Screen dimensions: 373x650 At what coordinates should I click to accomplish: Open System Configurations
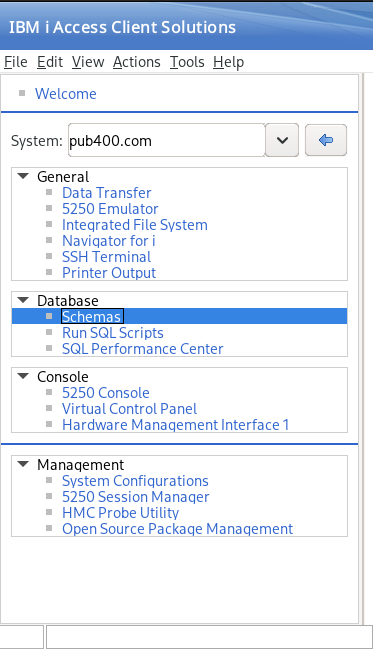pos(135,481)
